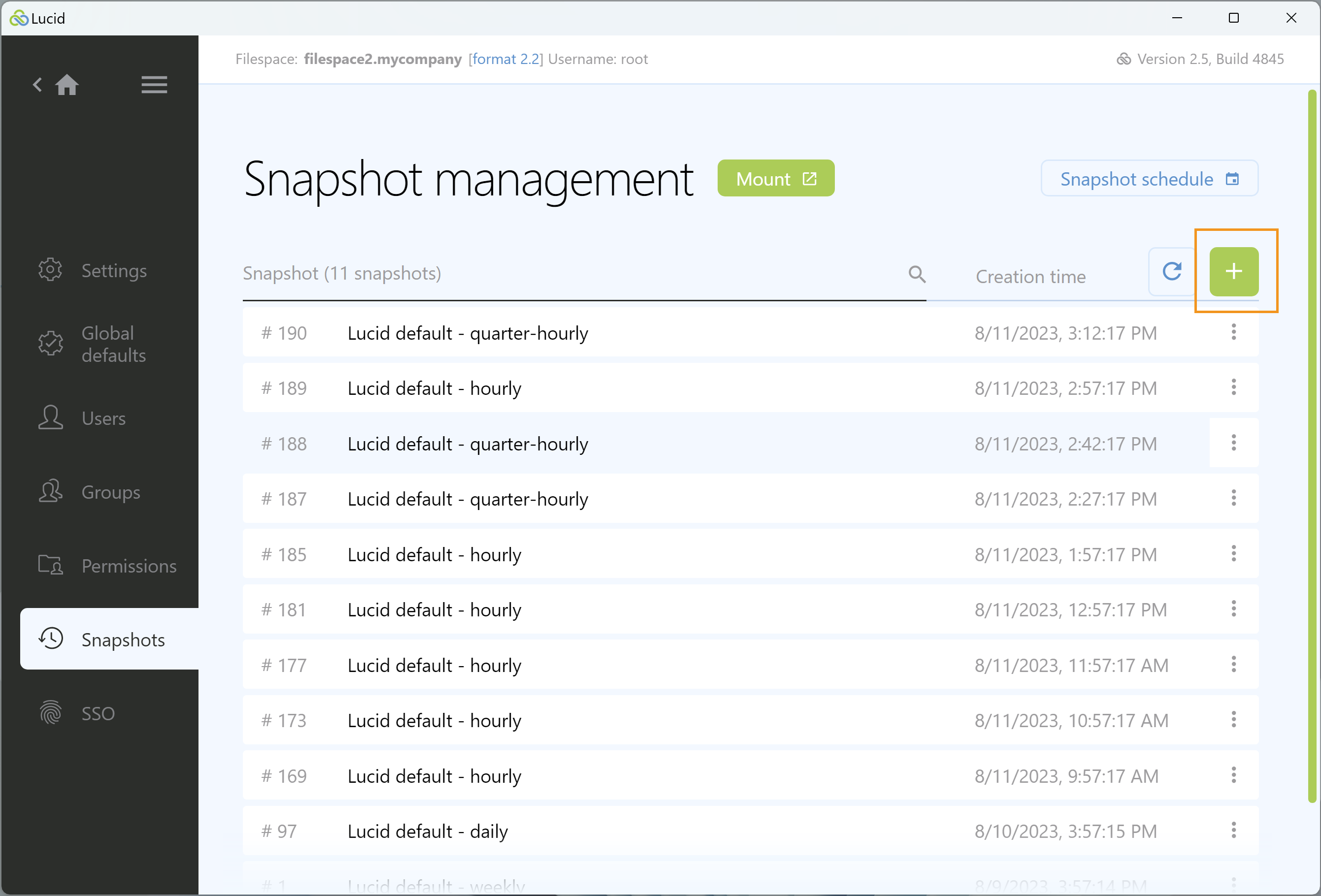Click the search magnifier icon
1321x896 pixels.
[916, 274]
